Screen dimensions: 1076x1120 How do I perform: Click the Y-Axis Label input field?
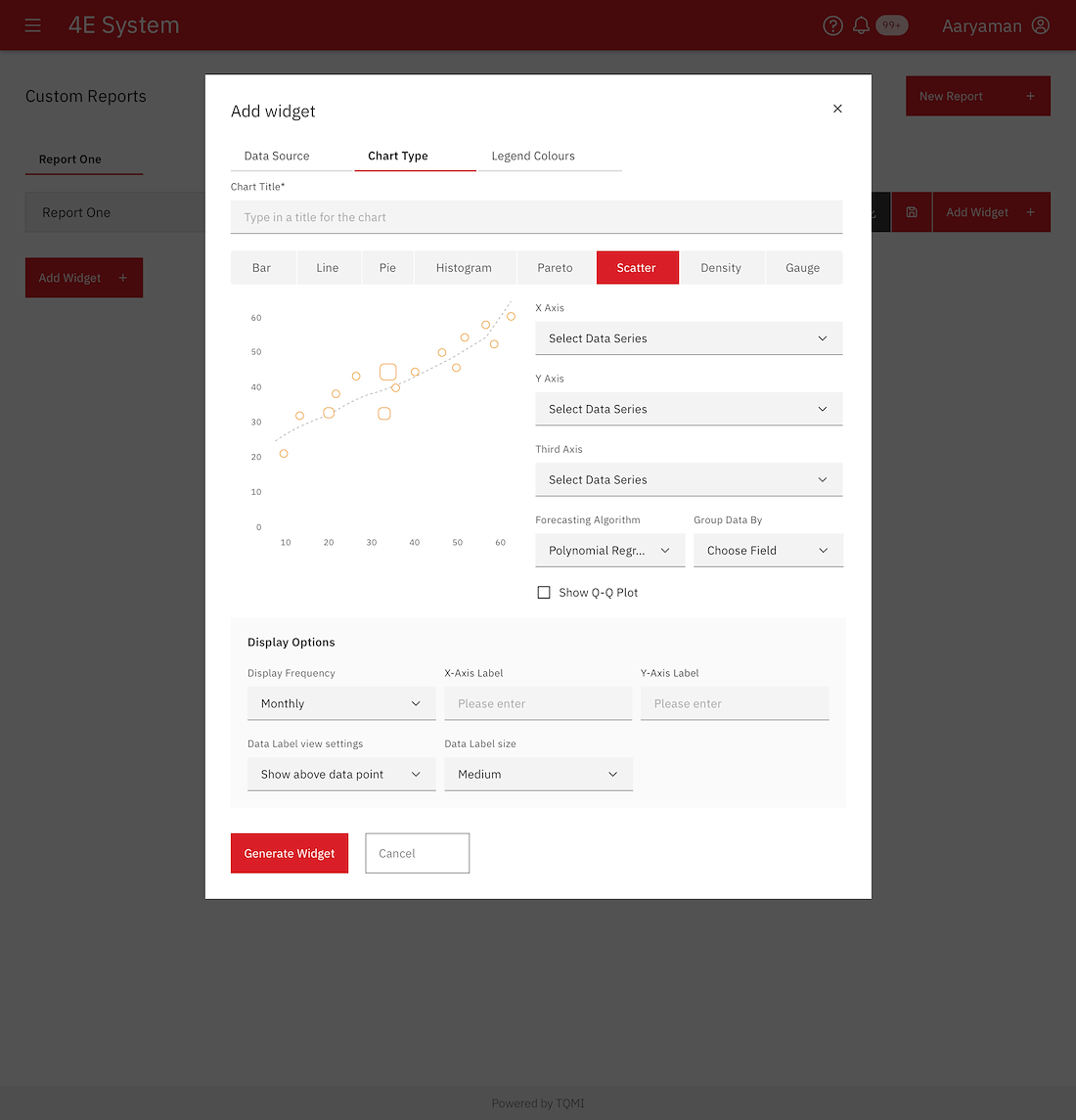(735, 703)
